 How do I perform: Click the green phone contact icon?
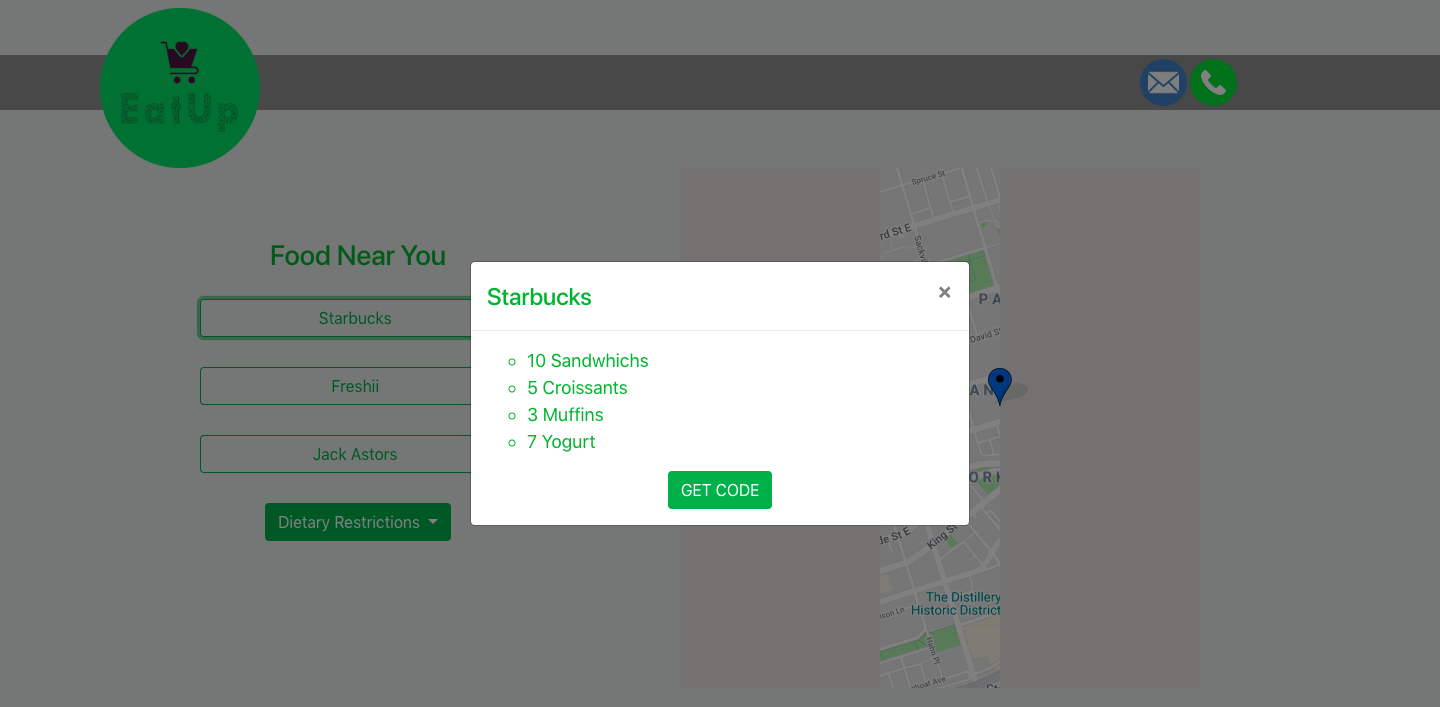[1213, 83]
